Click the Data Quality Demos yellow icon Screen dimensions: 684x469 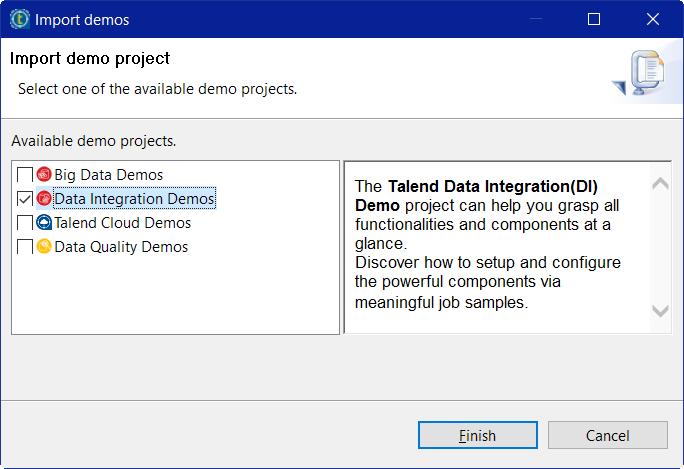(x=43, y=247)
